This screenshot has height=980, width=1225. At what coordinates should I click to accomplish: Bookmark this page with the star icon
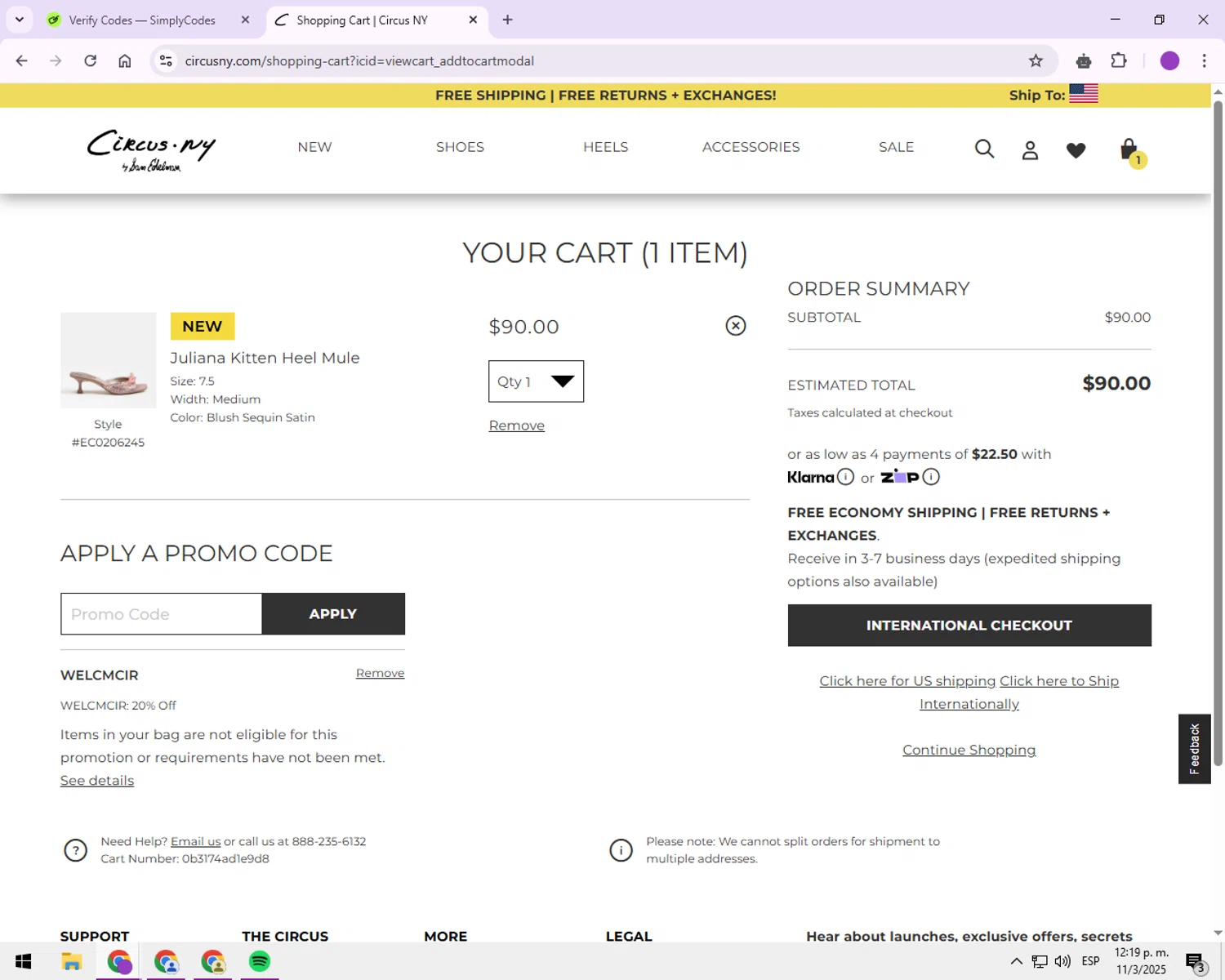click(1036, 60)
